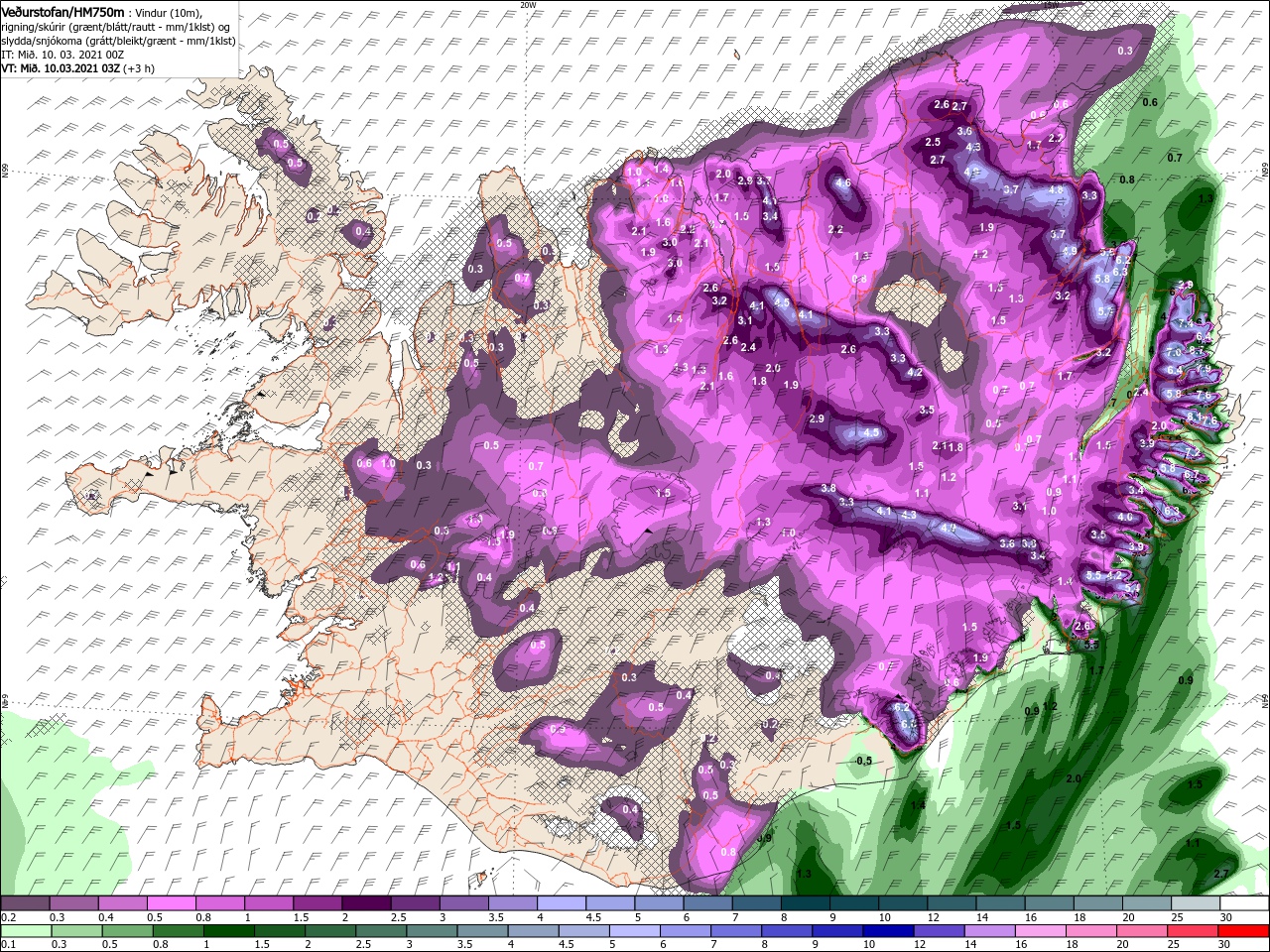Pick the snow legend 10–12 swatch
1270x952 pixels.
tap(903, 903)
